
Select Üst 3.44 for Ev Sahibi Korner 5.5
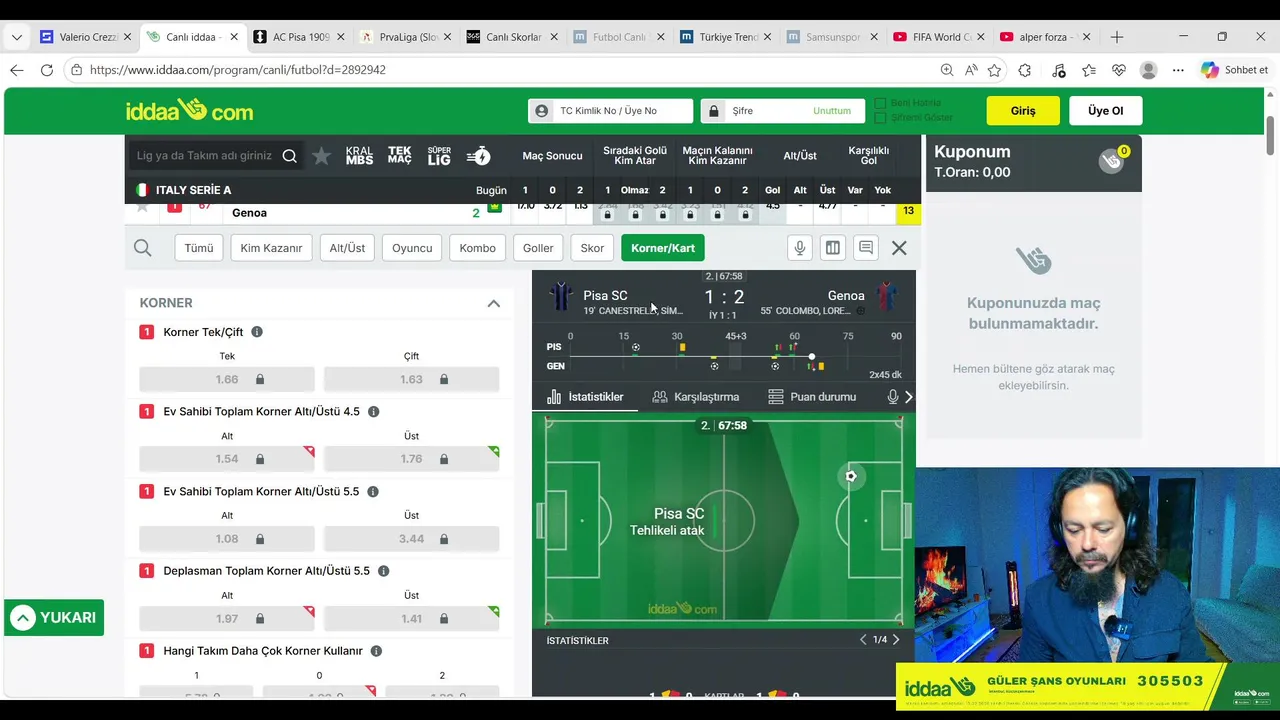point(411,539)
